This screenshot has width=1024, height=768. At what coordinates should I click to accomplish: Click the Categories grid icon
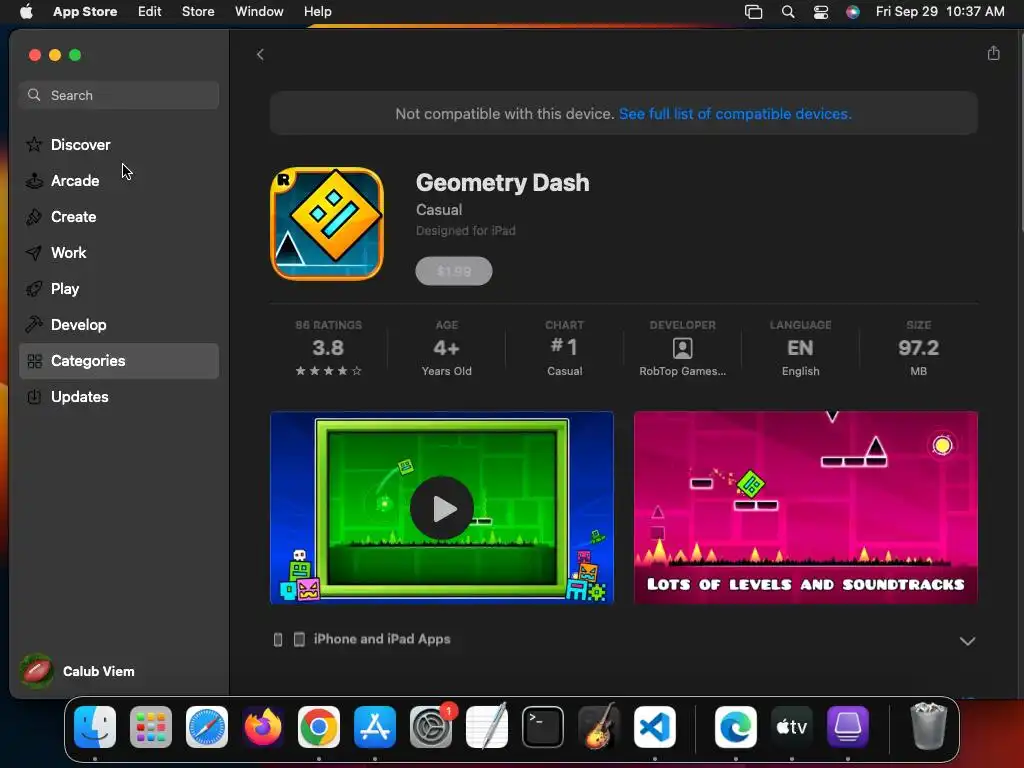tap(34, 361)
